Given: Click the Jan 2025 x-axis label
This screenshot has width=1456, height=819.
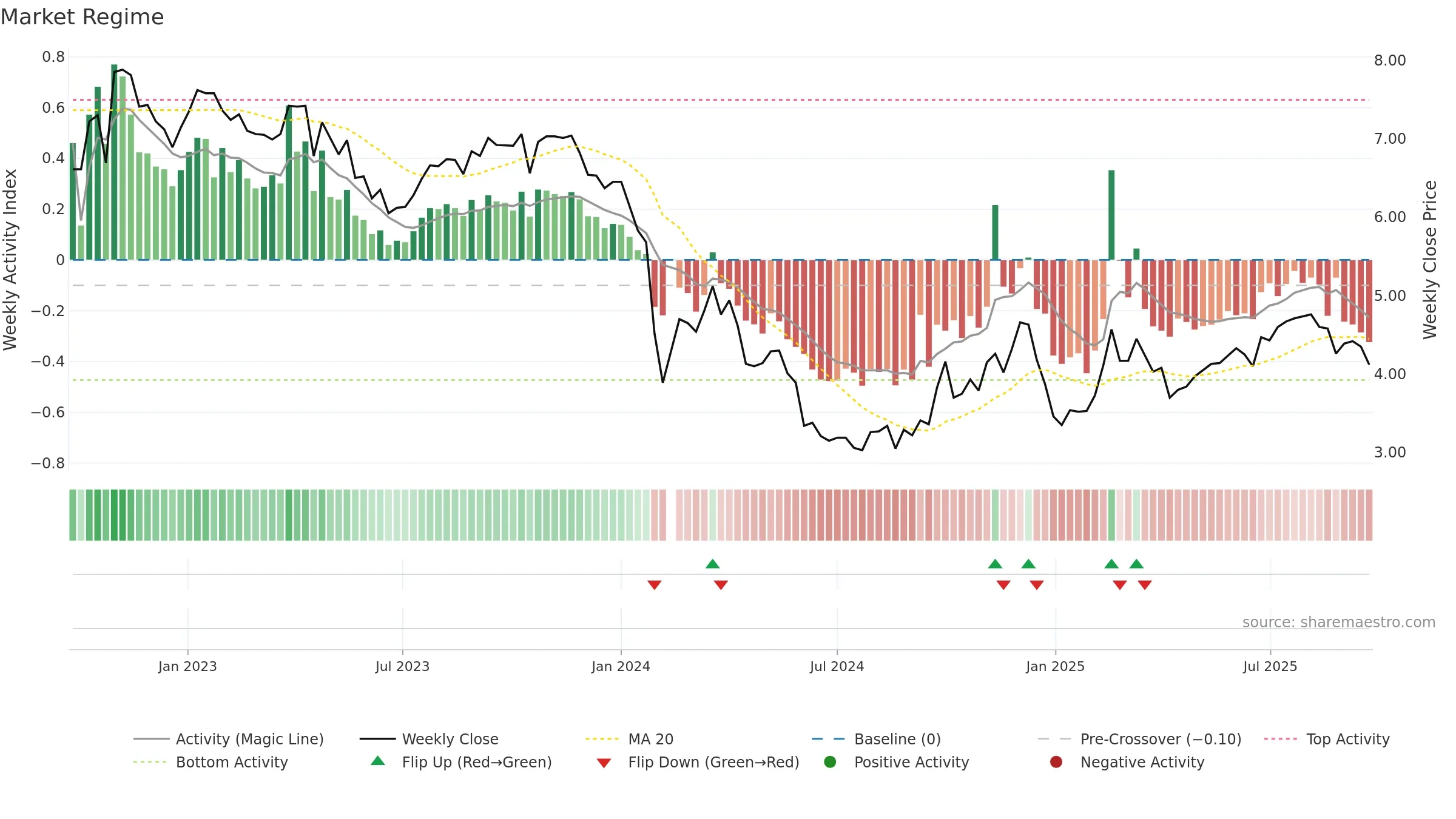Looking at the screenshot, I should [x=1055, y=666].
